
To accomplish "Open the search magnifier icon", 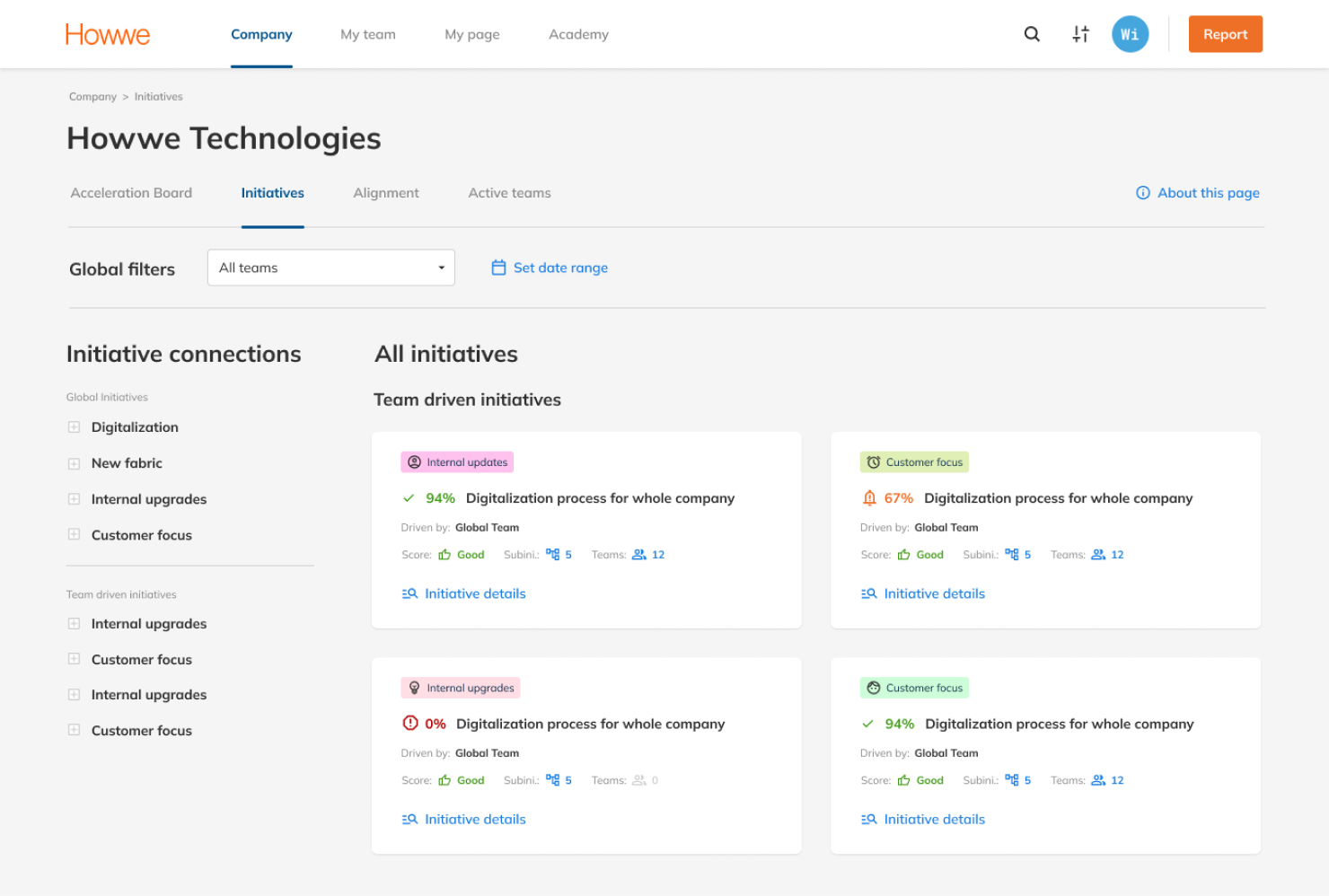I will tap(1032, 34).
